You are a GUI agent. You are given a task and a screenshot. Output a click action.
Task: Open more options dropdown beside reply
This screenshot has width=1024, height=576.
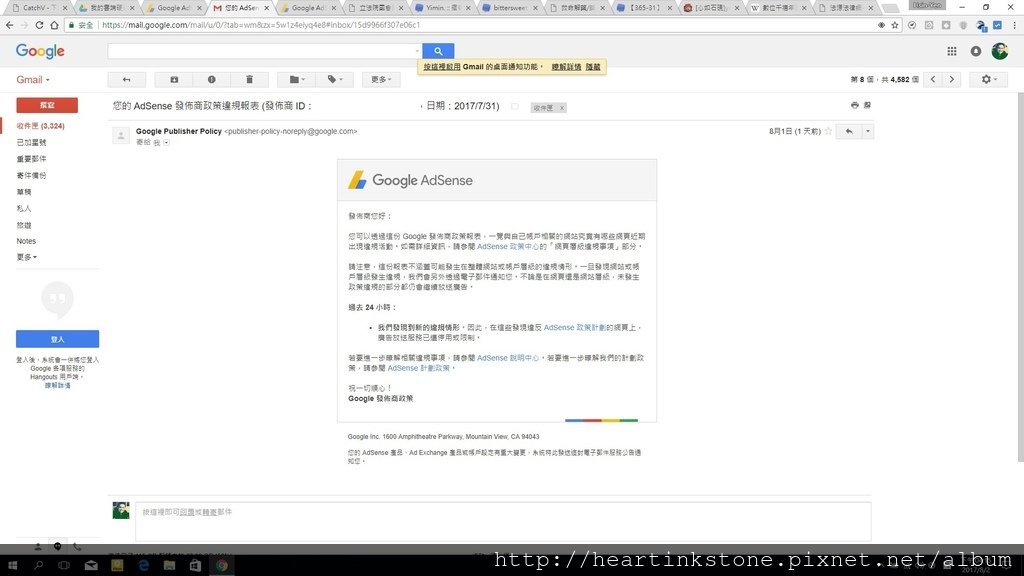click(x=867, y=131)
